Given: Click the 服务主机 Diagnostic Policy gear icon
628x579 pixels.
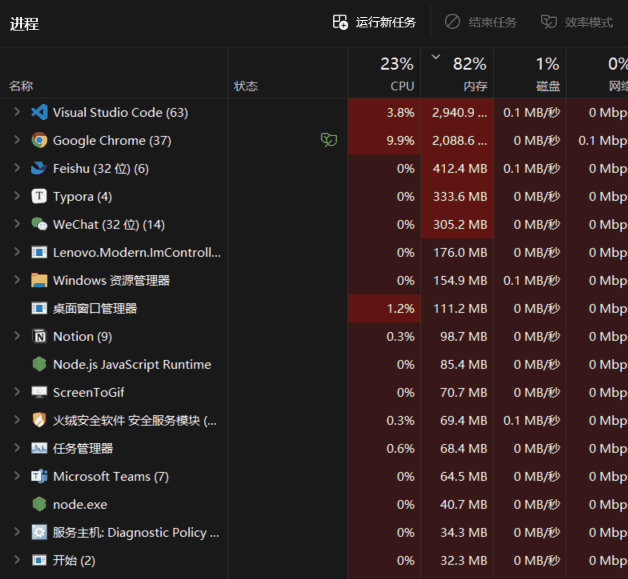Looking at the screenshot, I should pyautogui.click(x=39, y=532).
